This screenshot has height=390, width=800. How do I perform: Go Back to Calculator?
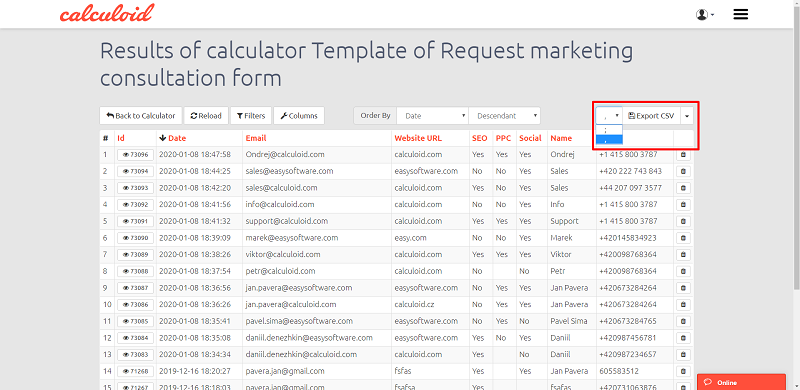(x=140, y=116)
